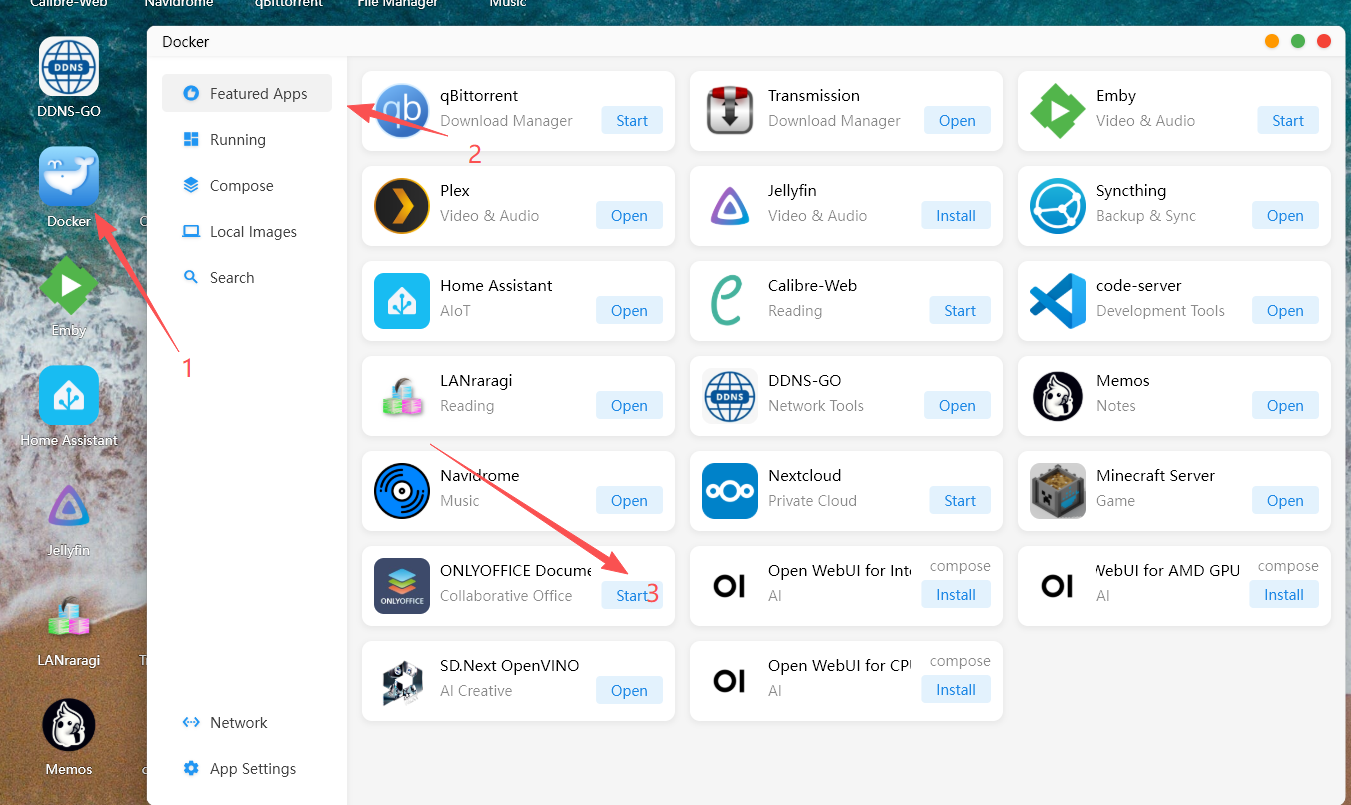Open Minecraft Server using its Open button
The image size is (1351, 805).
1285,500
